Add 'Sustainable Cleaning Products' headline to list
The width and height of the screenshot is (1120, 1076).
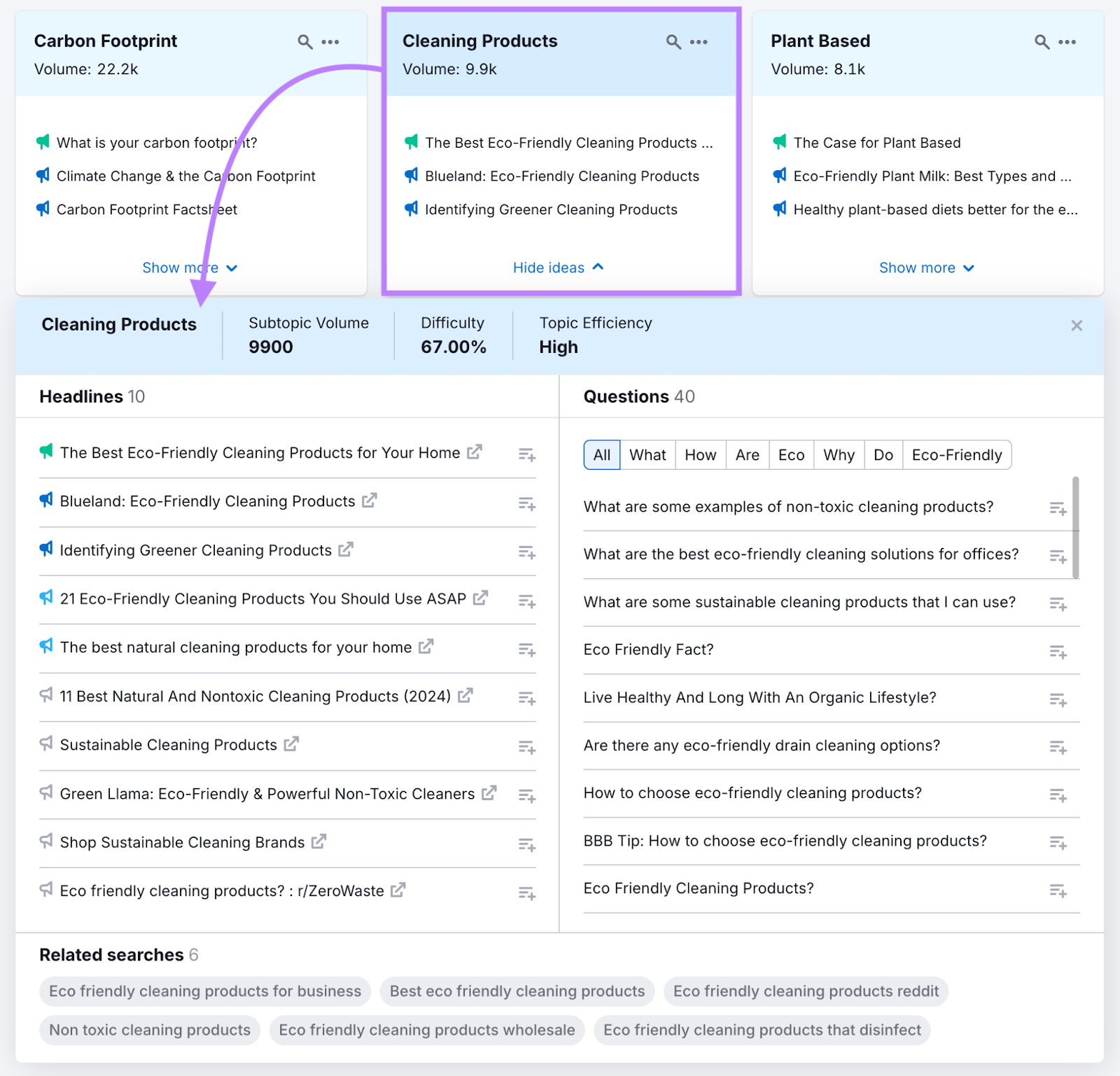[526, 746]
